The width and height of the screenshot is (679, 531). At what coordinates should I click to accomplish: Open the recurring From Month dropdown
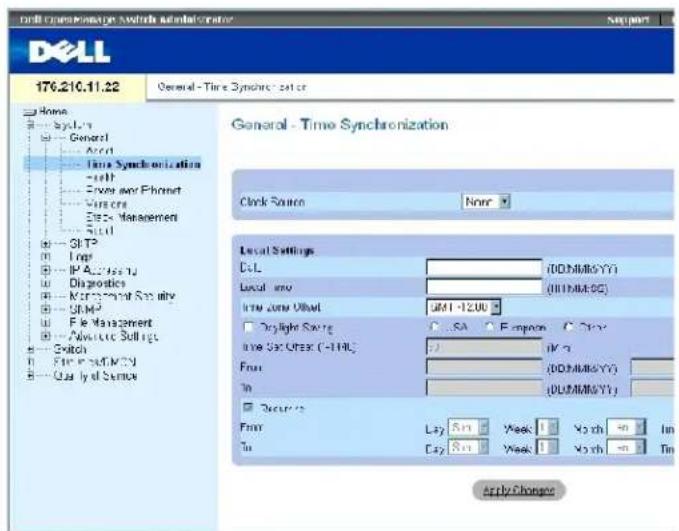pyautogui.click(x=626, y=427)
